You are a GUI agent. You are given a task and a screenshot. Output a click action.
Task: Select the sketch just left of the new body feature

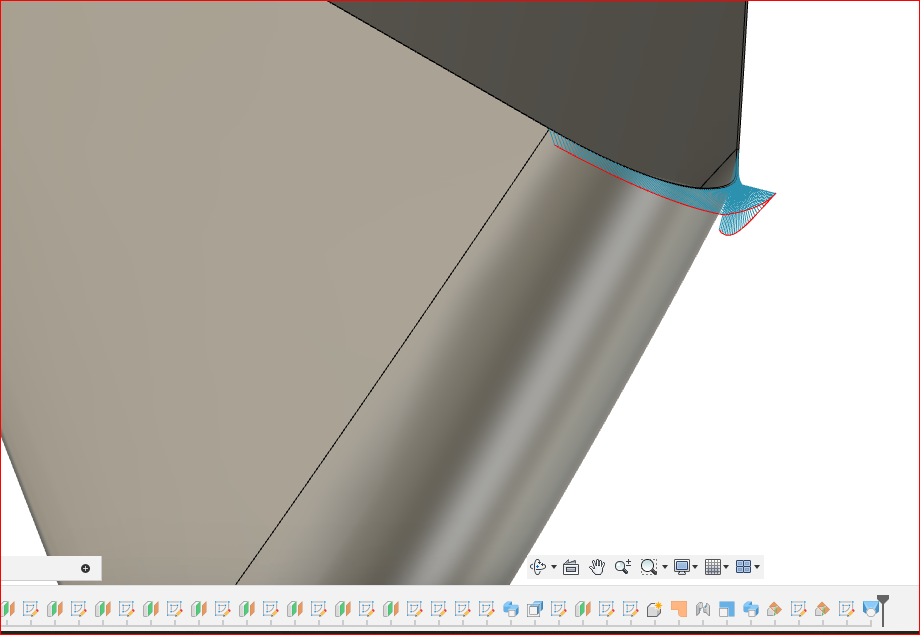[x=631, y=609]
